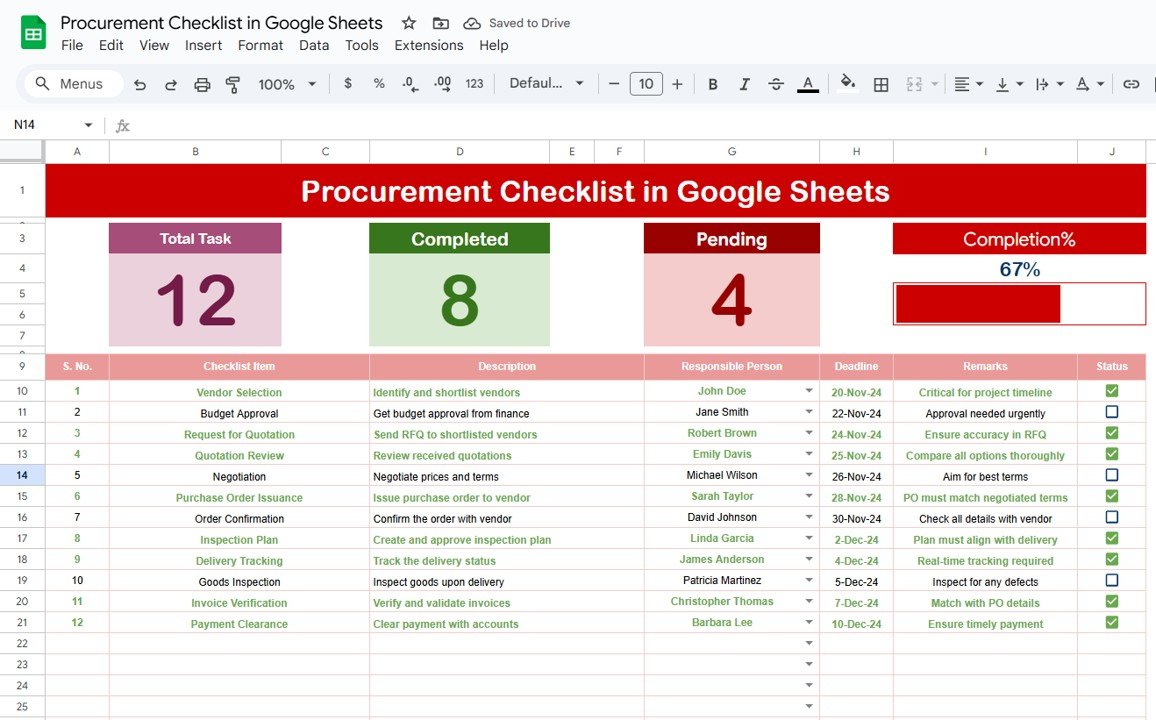
Task: Uncheck Purchase Order Issuance status checkbox
Action: [1112, 496]
